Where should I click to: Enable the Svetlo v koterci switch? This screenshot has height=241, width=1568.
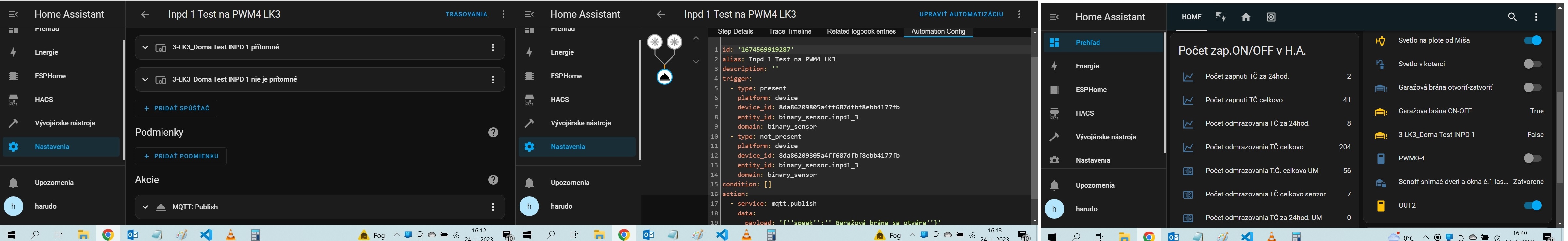coord(1531,64)
